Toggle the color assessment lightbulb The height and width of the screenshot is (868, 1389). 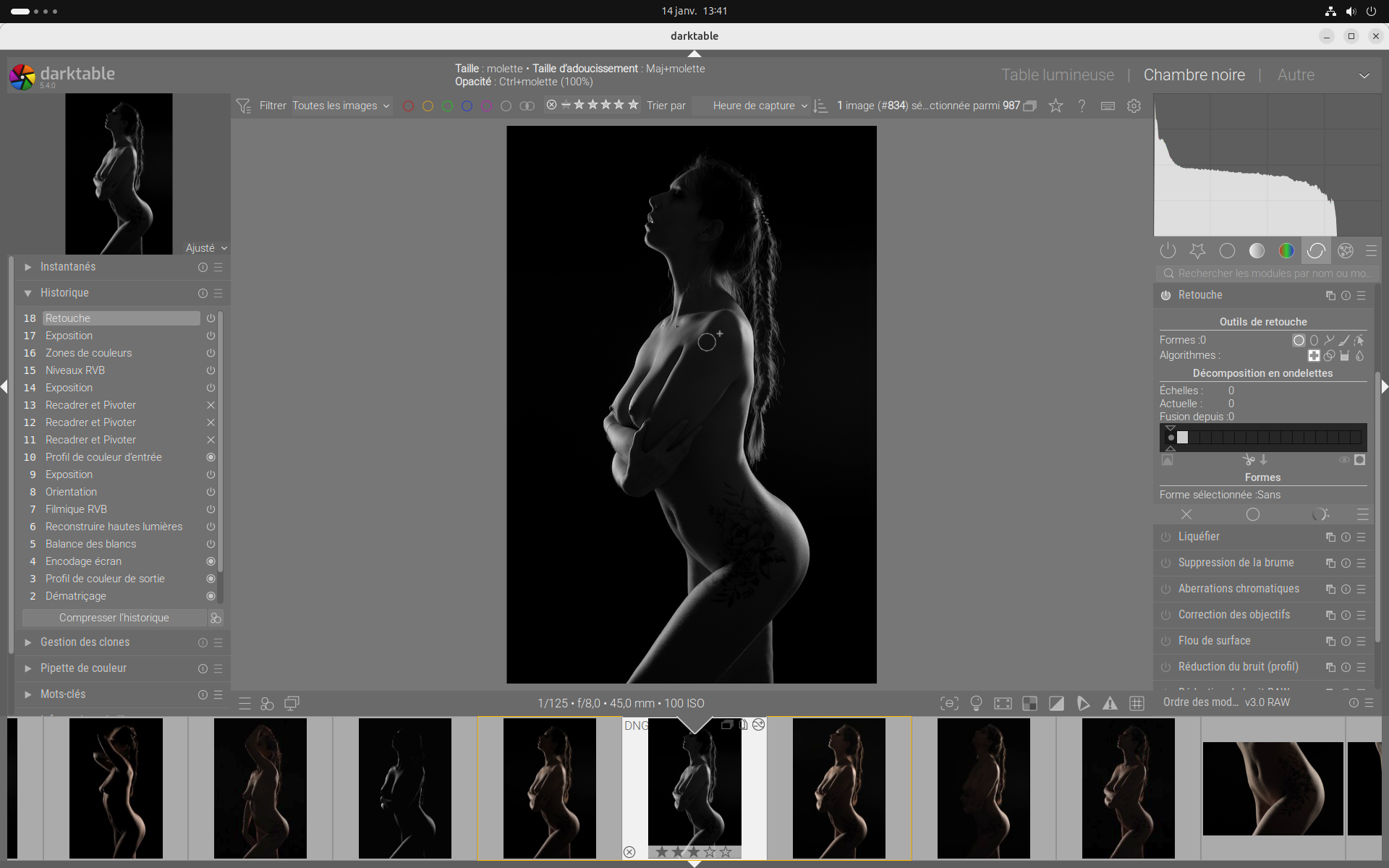pyautogui.click(x=976, y=703)
